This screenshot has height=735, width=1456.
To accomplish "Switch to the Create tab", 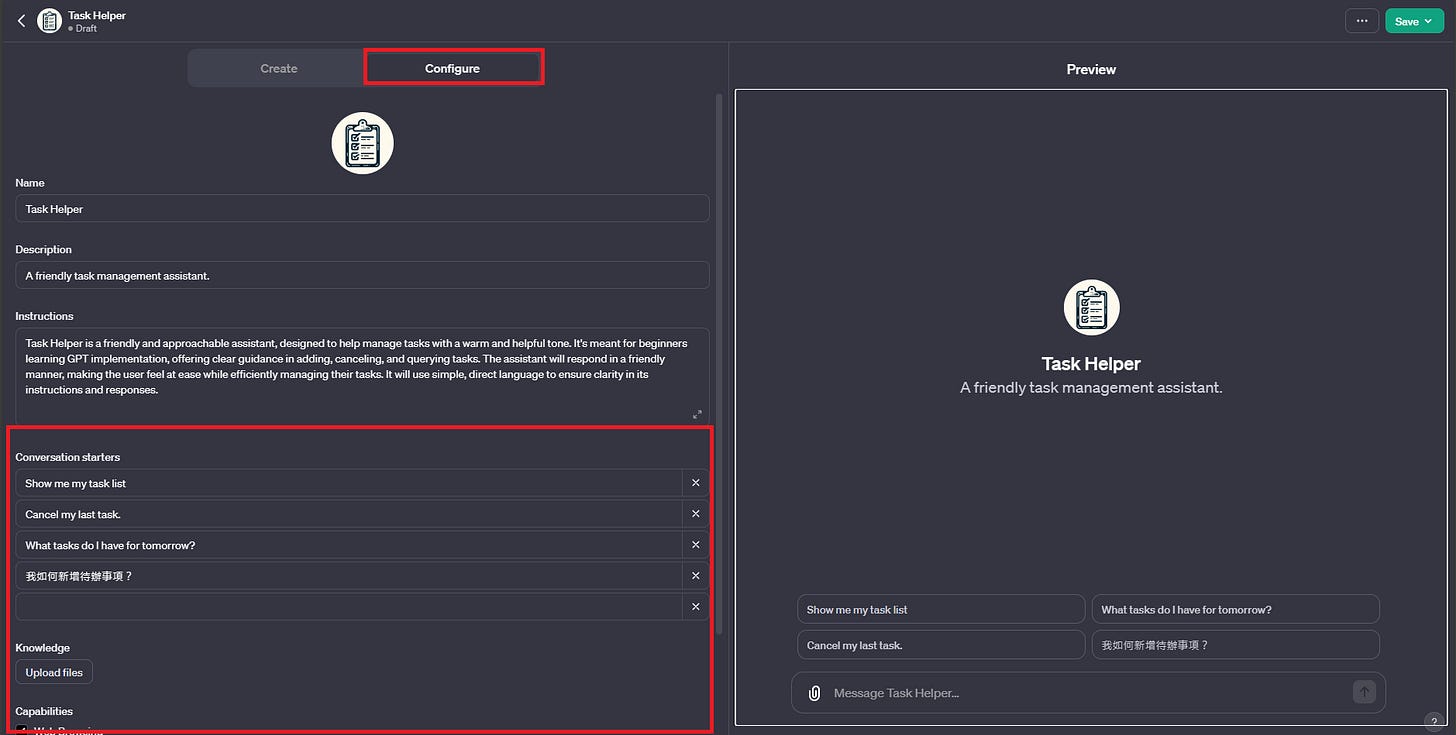I will pos(278,69).
